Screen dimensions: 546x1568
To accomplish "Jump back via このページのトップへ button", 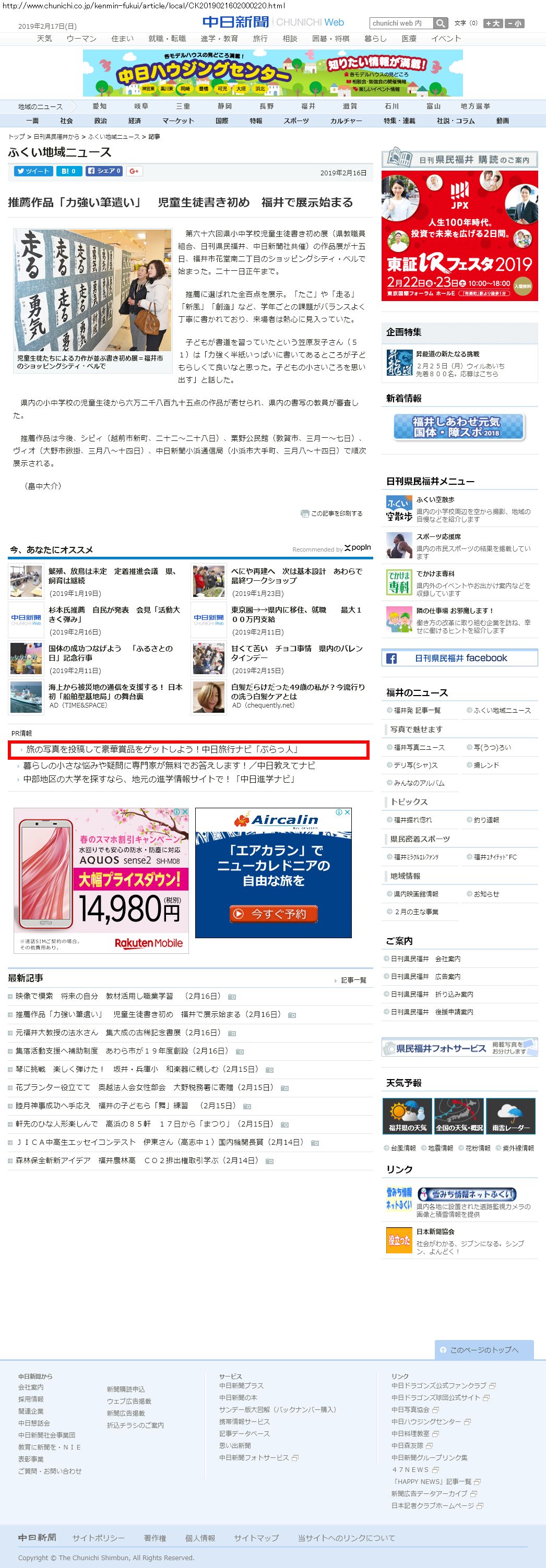I will click(484, 1349).
